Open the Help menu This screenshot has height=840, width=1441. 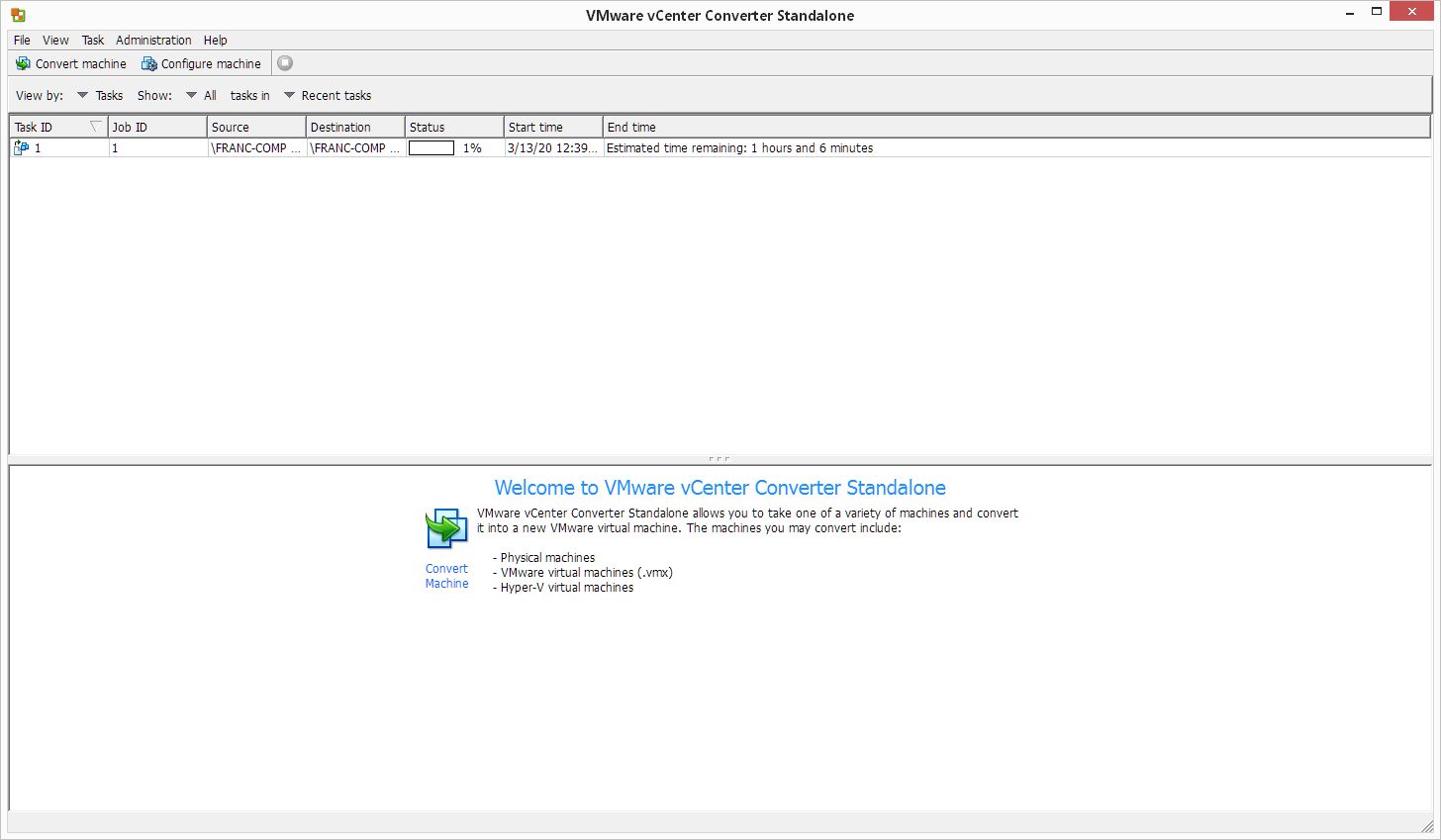coord(215,41)
